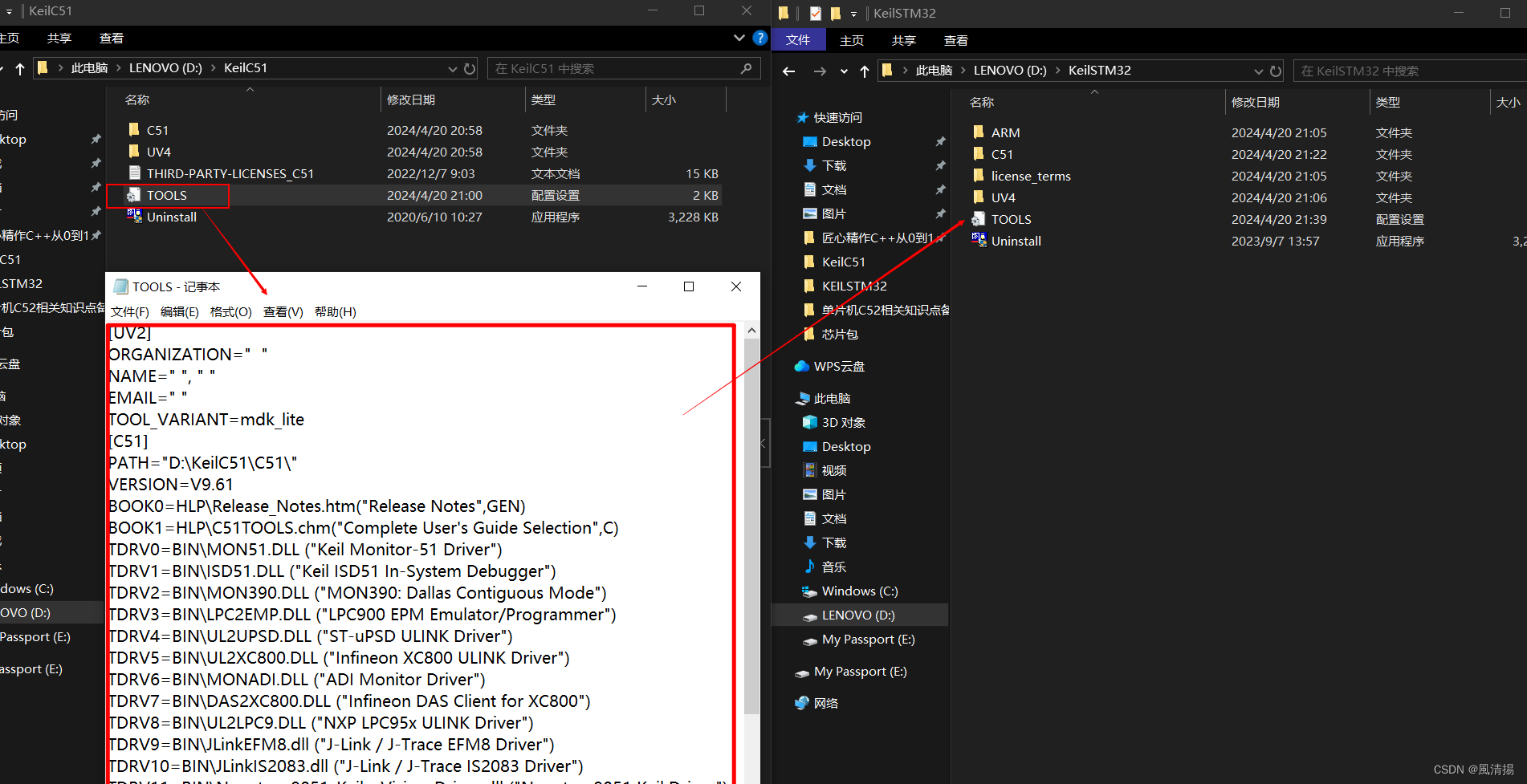1527x784 pixels.
Task: Select LENOVO (D:) drive in KeilSTM32 navigation pane
Action: 857,615
